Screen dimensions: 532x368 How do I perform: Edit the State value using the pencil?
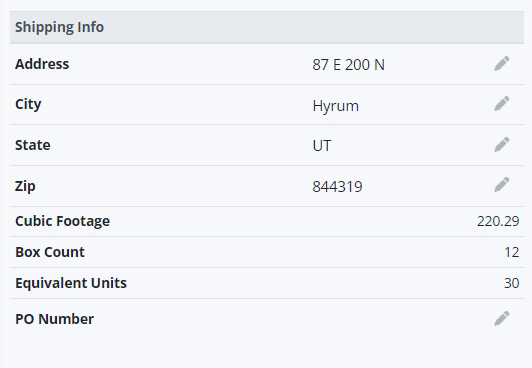coord(502,144)
